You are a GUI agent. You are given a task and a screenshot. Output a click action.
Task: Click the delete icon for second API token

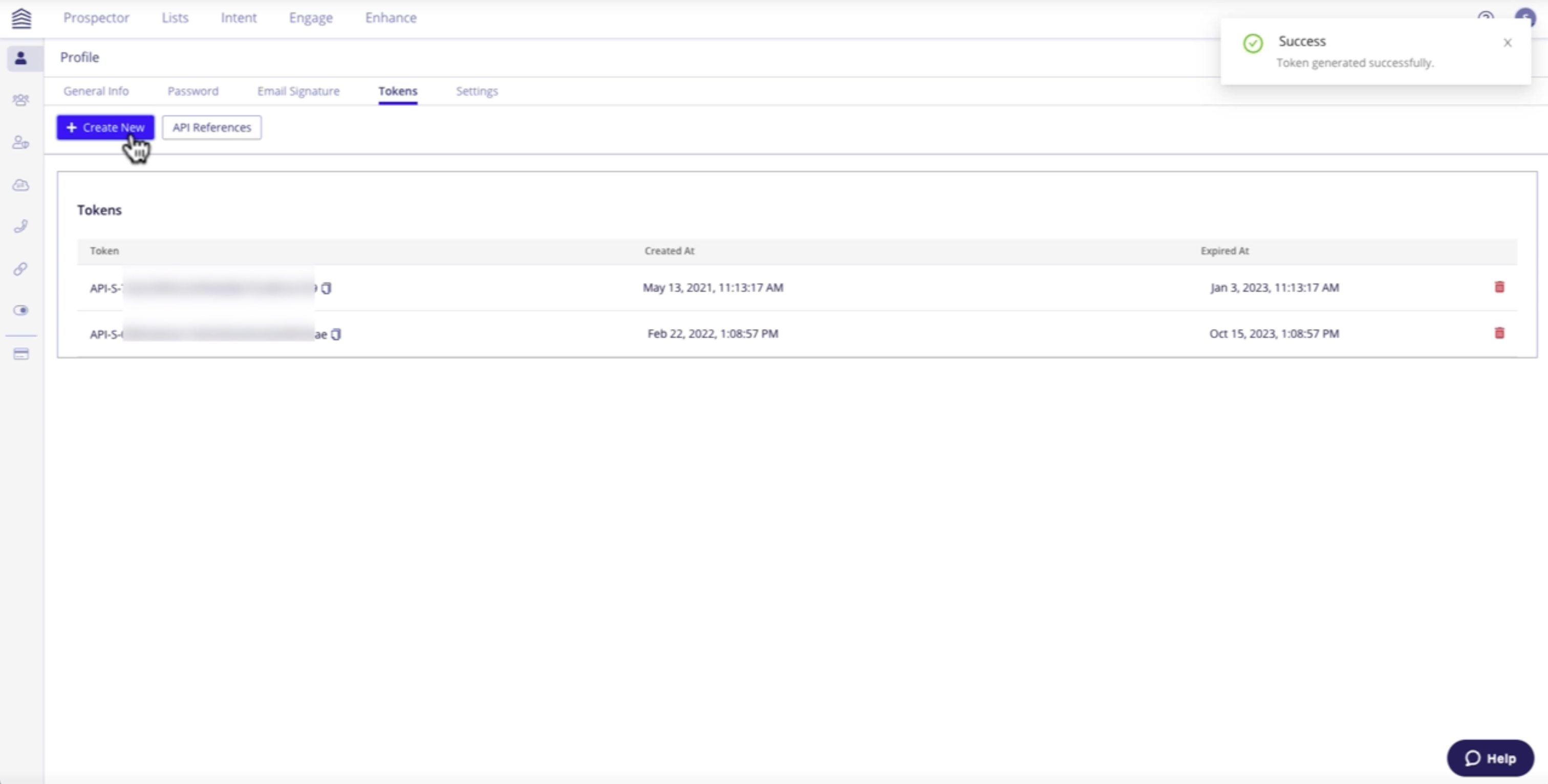[x=1500, y=333]
